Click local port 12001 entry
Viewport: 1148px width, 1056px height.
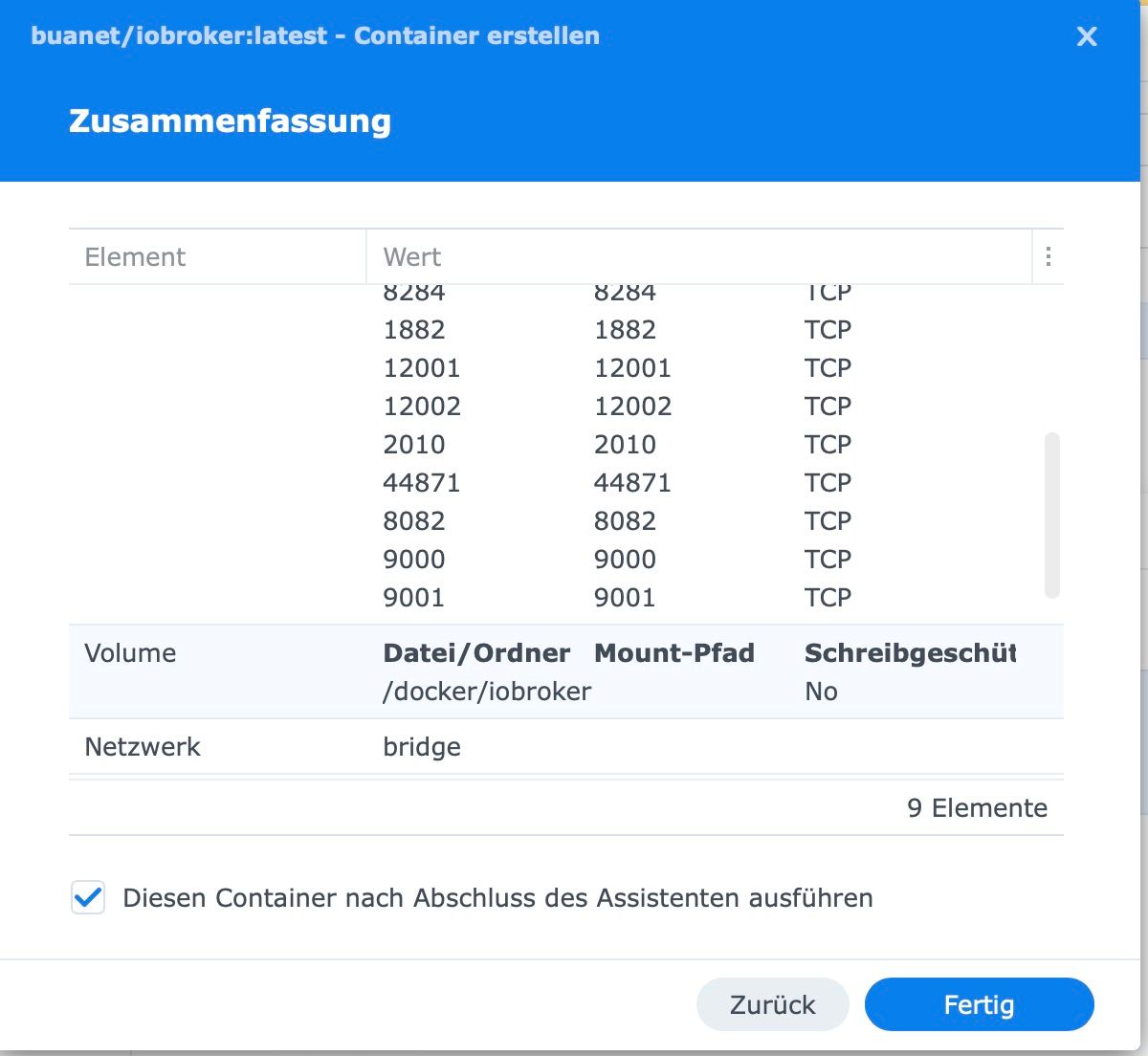(x=422, y=368)
